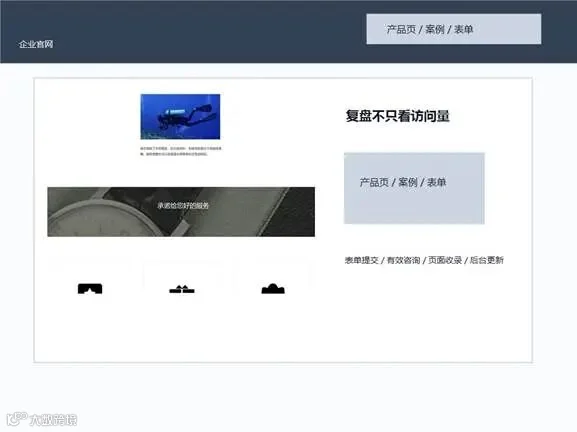Click the dome-shaped silhouette icon

273,288
